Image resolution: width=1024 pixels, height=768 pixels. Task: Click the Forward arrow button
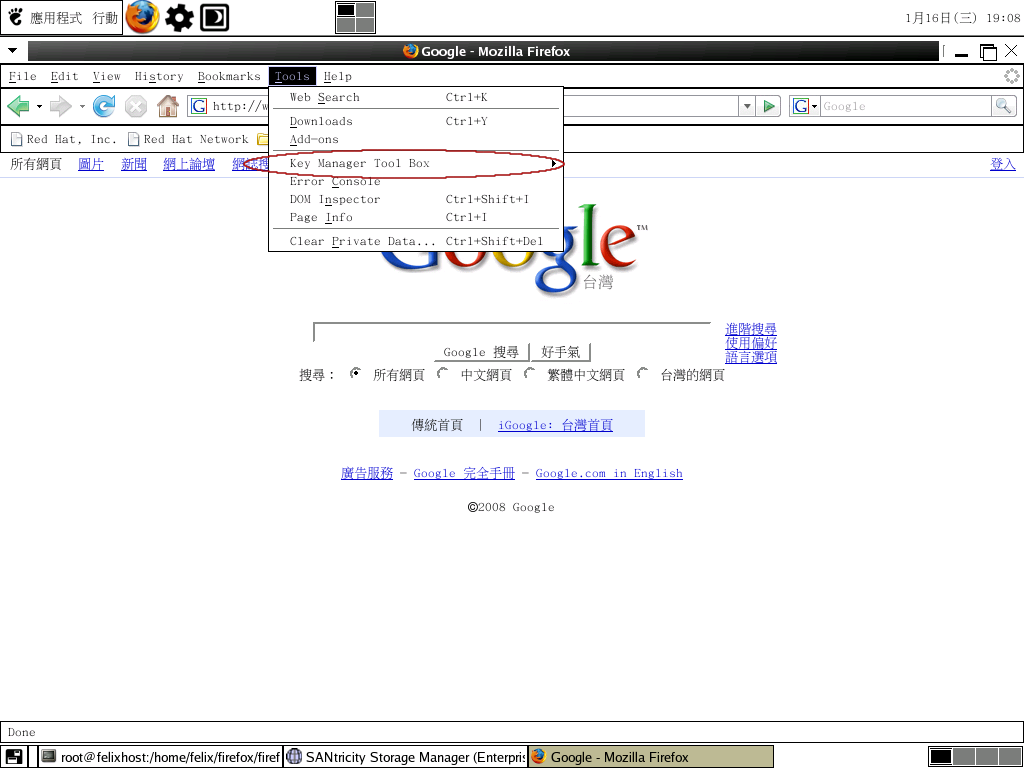[60, 106]
